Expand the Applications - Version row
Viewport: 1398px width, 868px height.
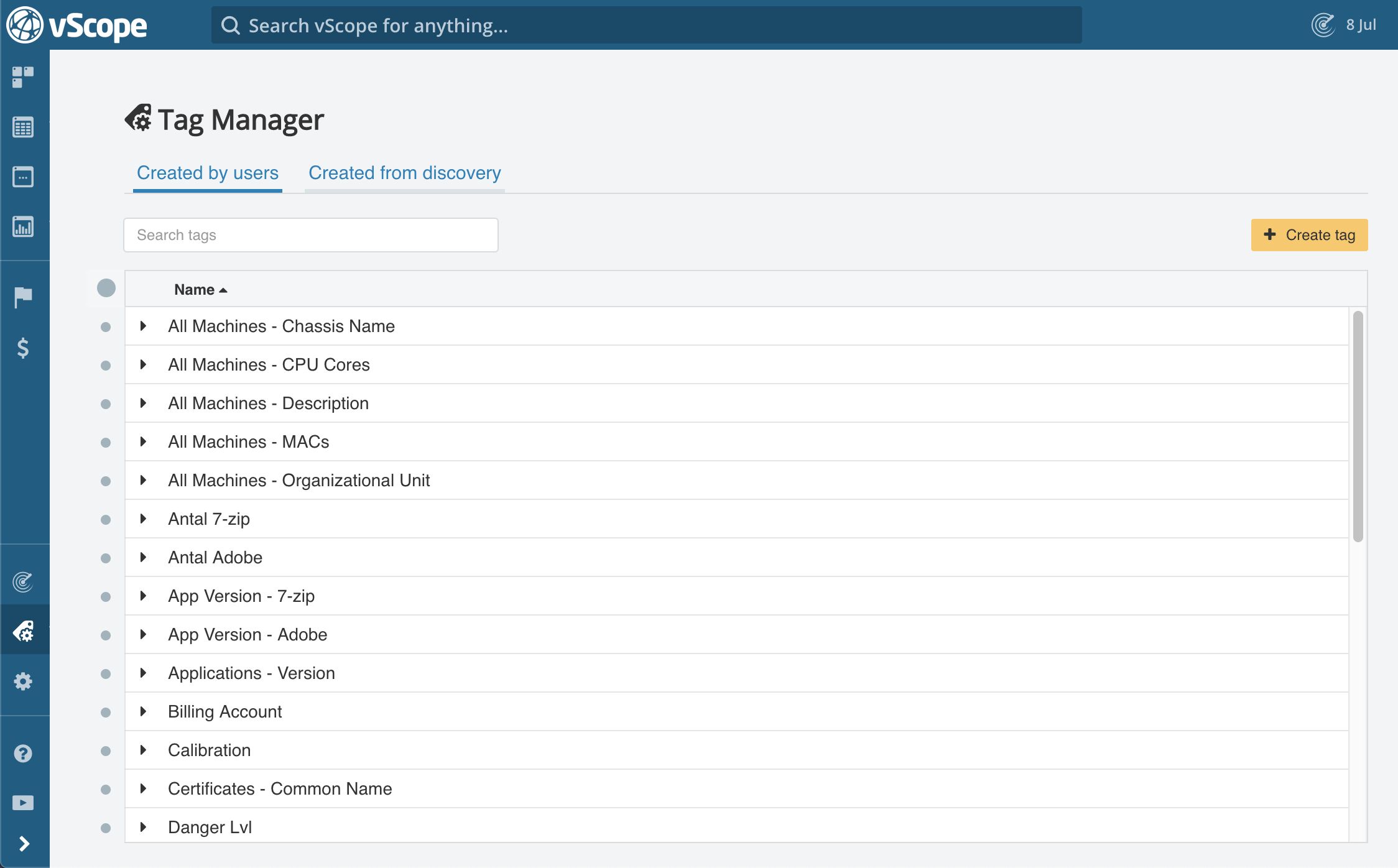coord(143,673)
